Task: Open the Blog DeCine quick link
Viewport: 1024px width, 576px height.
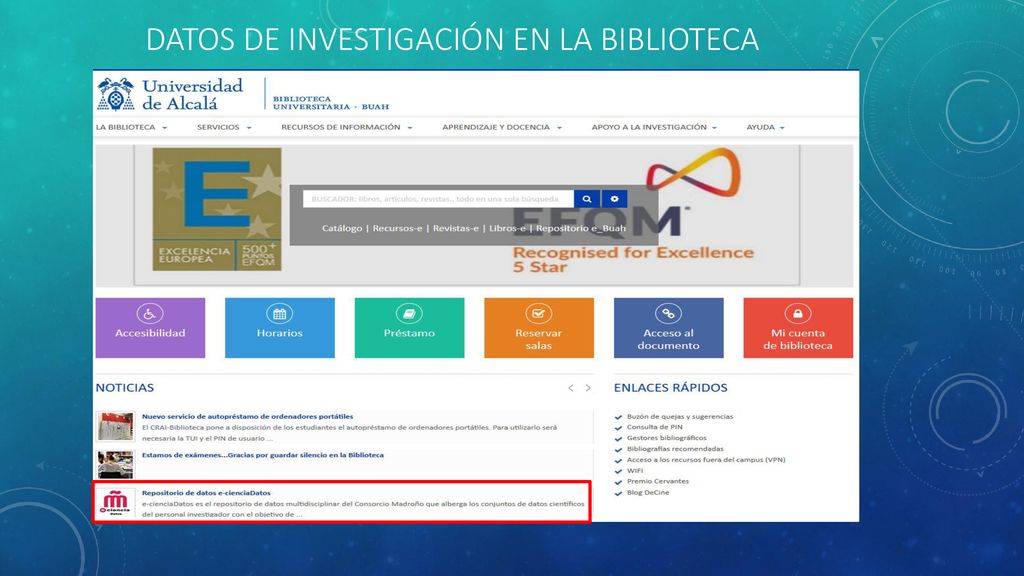Action: 648,492
